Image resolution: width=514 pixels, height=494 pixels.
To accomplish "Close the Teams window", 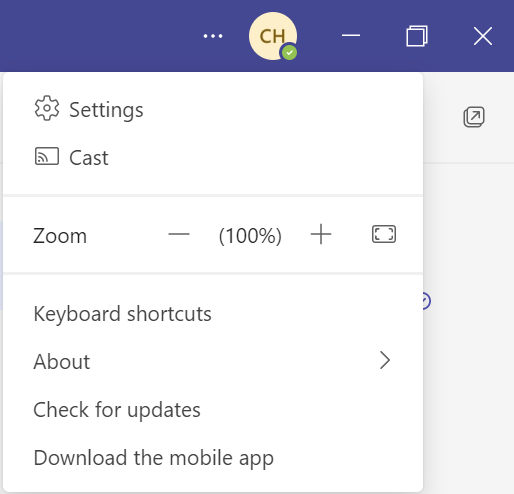I will (x=483, y=36).
